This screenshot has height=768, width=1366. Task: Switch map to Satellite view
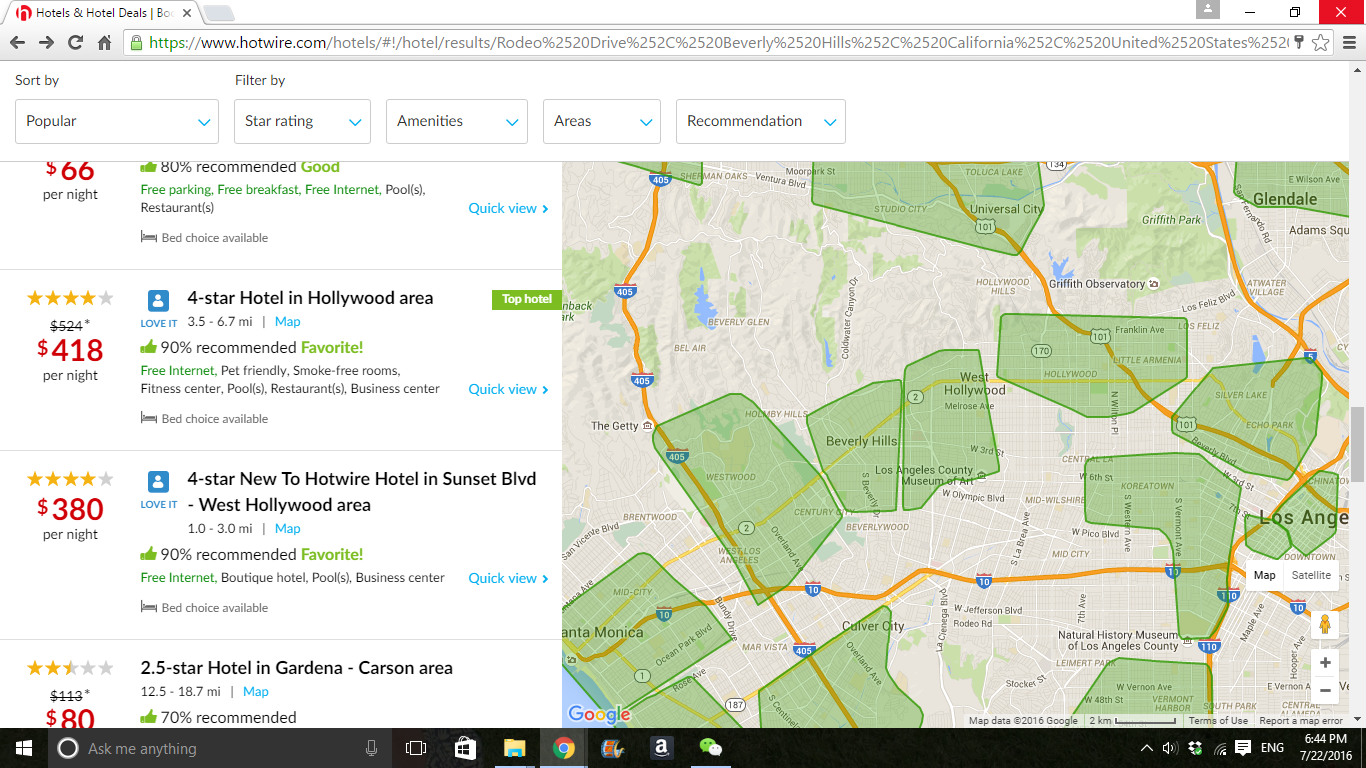click(x=1310, y=575)
